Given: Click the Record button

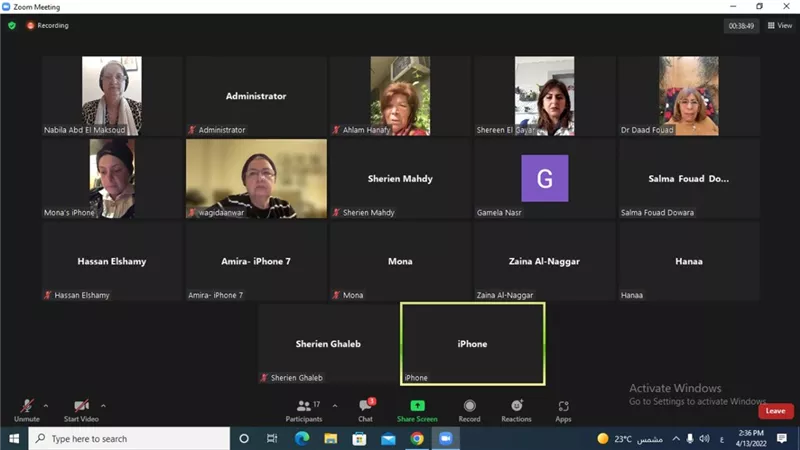Looking at the screenshot, I should [469, 410].
